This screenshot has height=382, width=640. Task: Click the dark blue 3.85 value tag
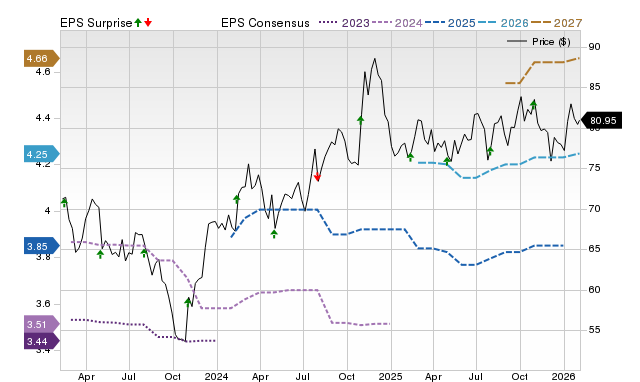41,247
